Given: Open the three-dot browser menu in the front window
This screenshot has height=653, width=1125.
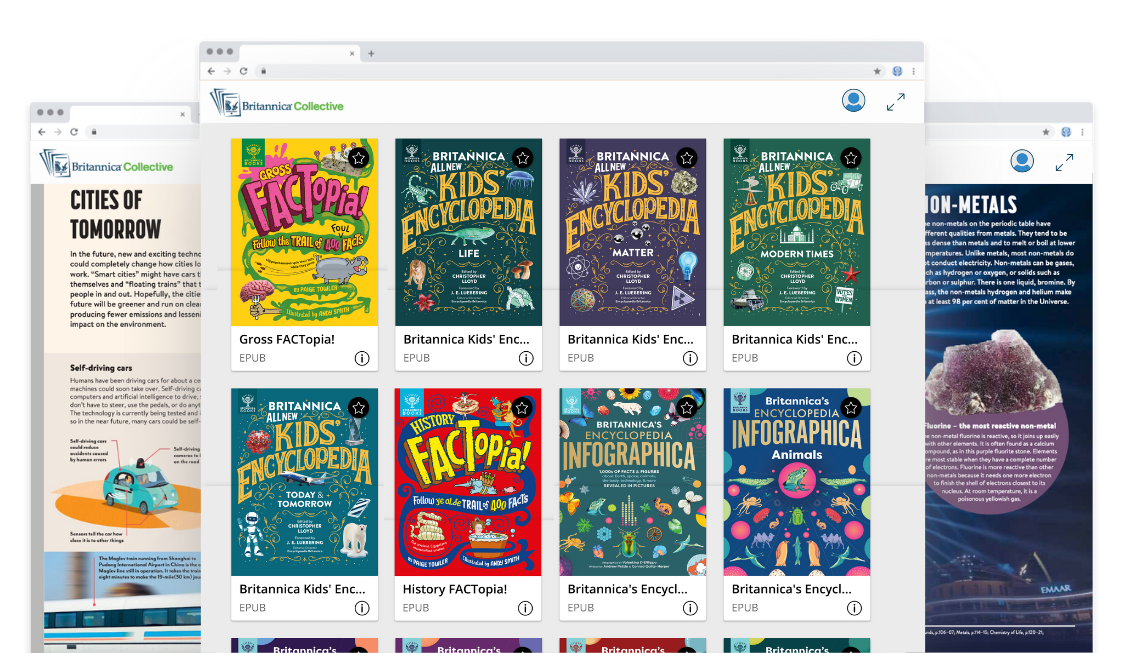Looking at the screenshot, I should pyautogui.click(x=913, y=71).
